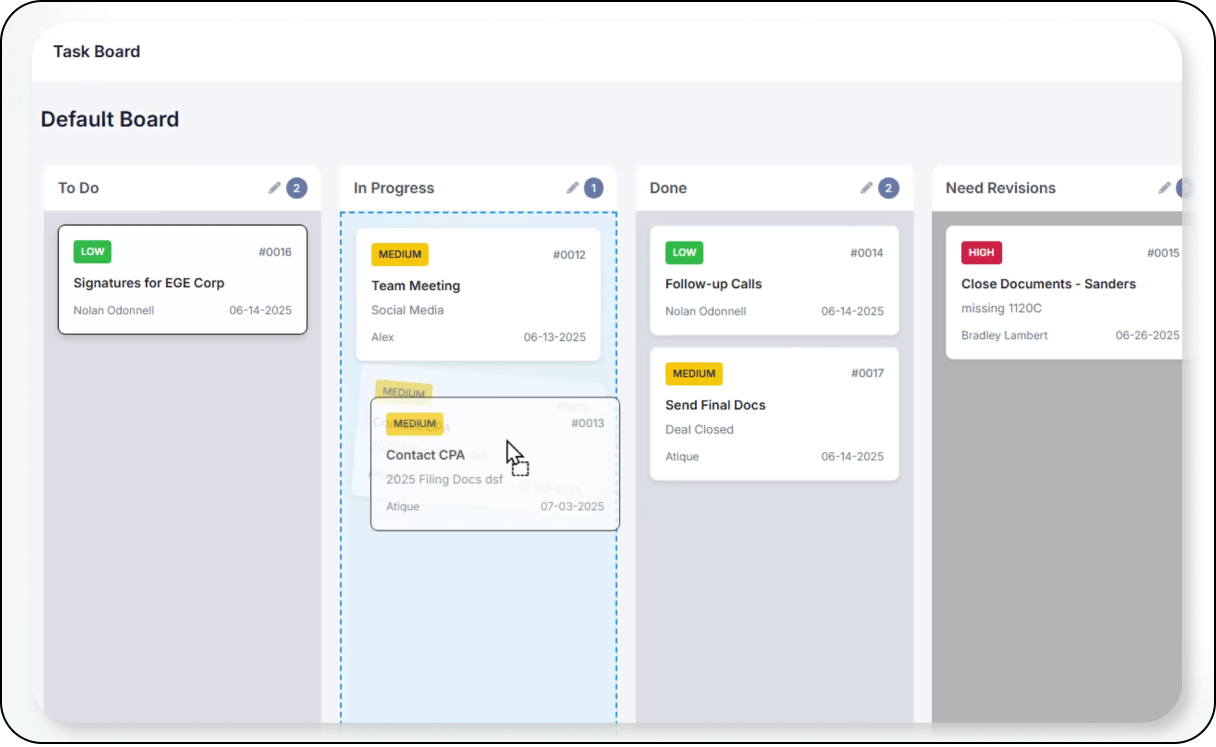This screenshot has height=747, width=1216.
Task: Click the In Progress task count badge
Action: click(x=593, y=188)
